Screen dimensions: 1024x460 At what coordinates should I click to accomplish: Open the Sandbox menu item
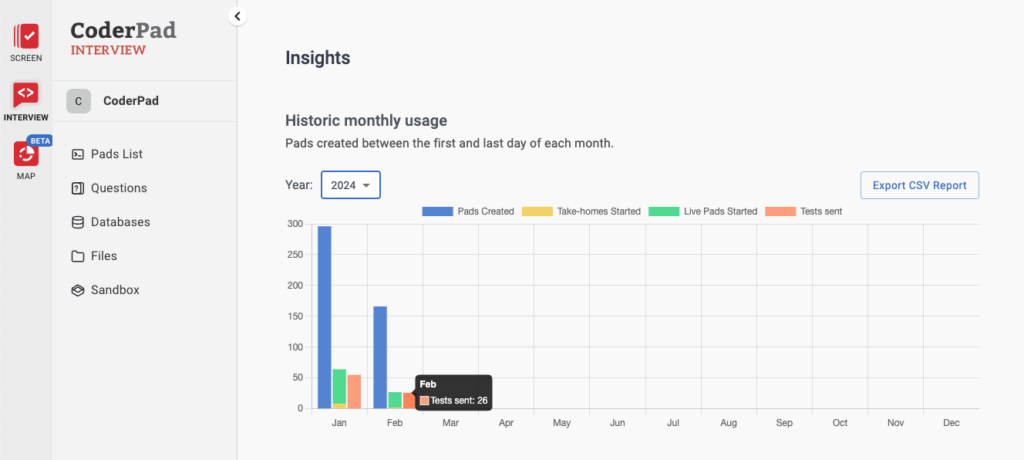[115, 290]
